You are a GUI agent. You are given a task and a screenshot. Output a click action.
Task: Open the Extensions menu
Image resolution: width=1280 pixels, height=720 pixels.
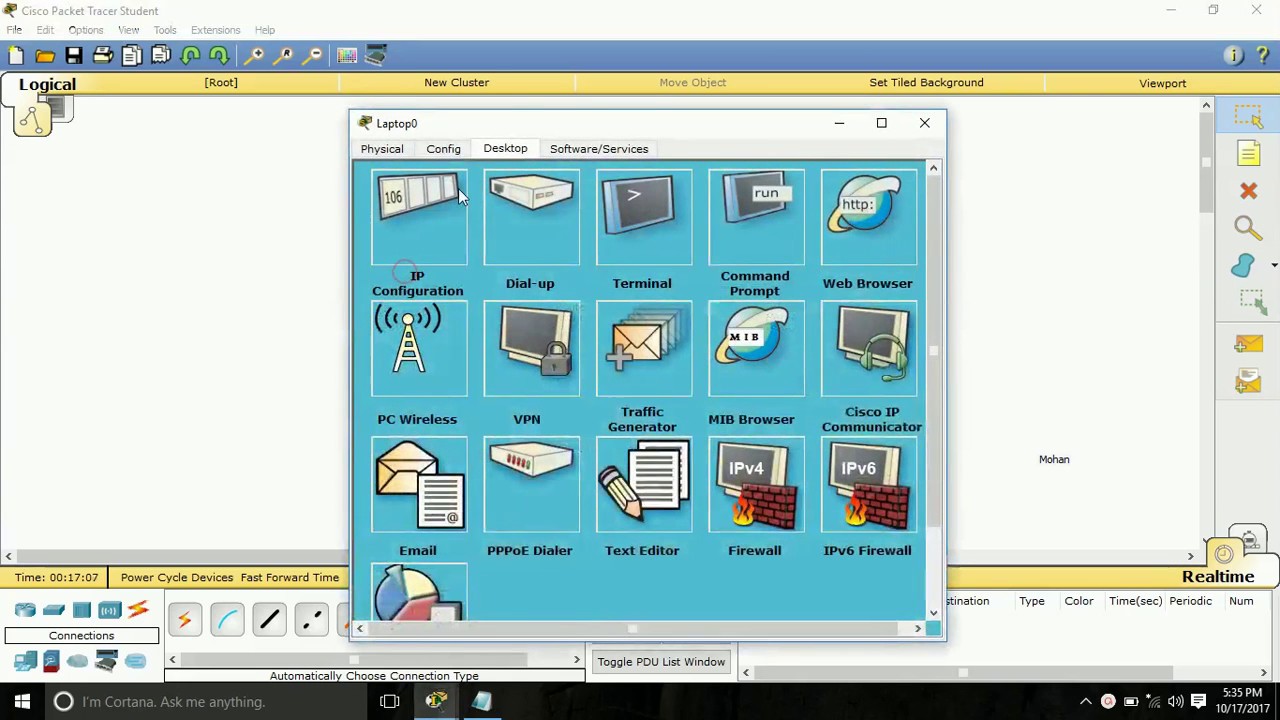216,30
